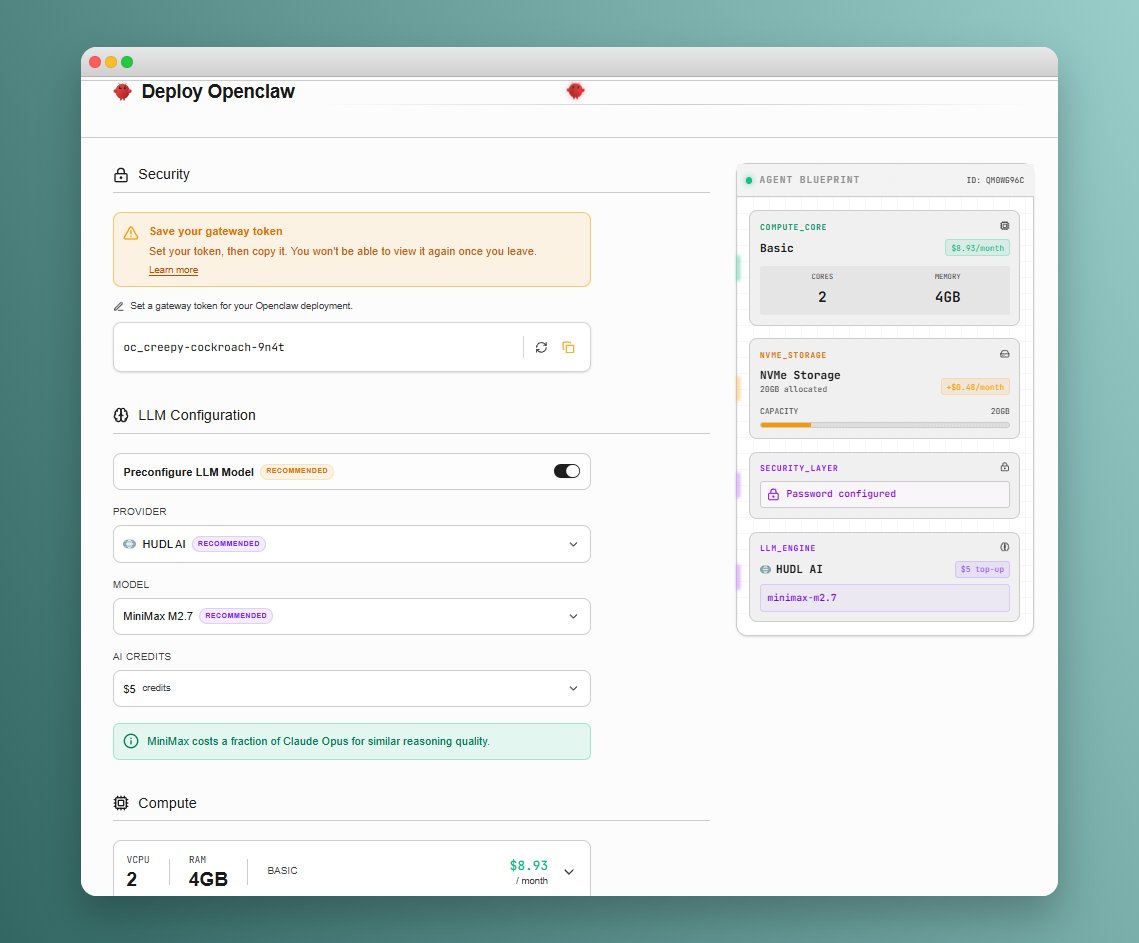Click the chip icon beside the Compute heading

[121, 803]
